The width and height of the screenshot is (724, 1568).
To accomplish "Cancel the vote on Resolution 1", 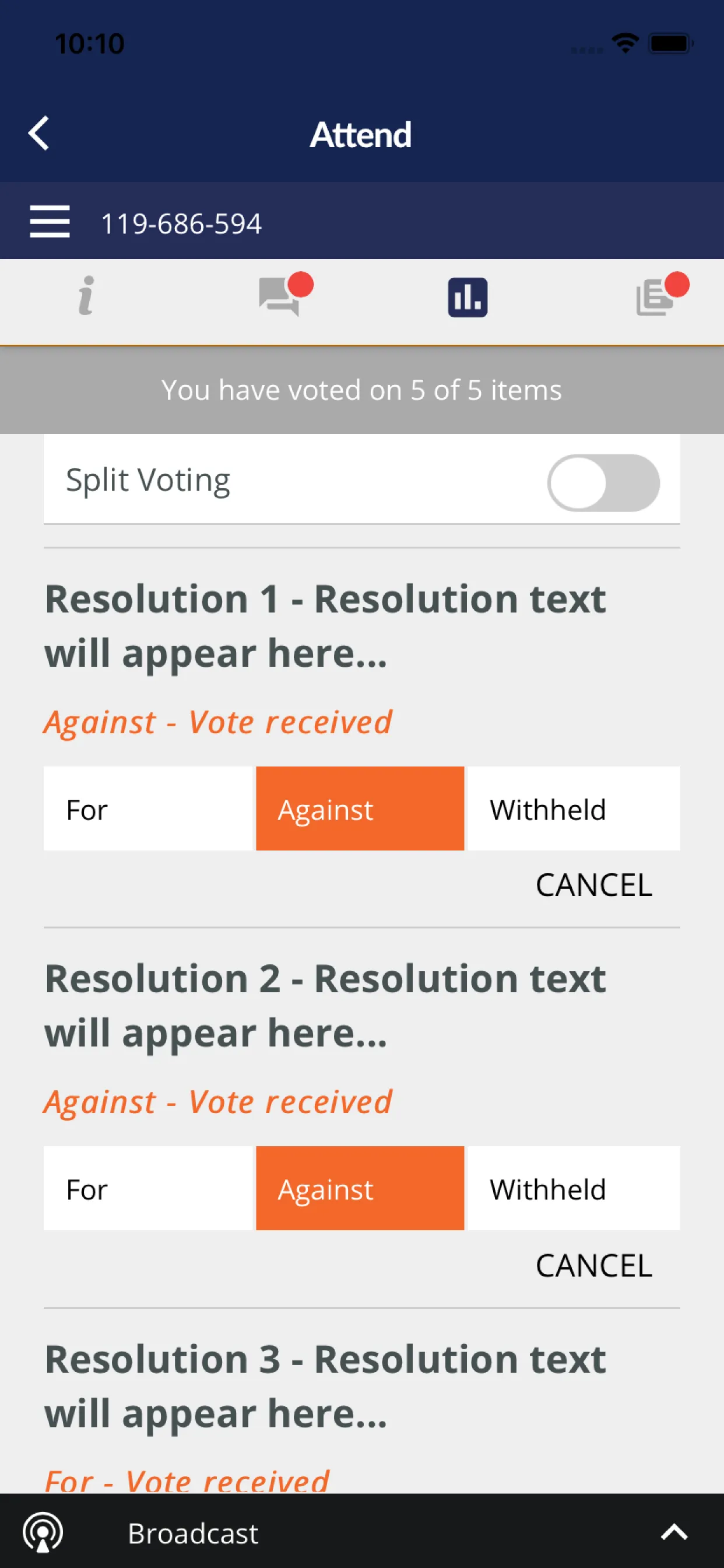I will (x=594, y=884).
